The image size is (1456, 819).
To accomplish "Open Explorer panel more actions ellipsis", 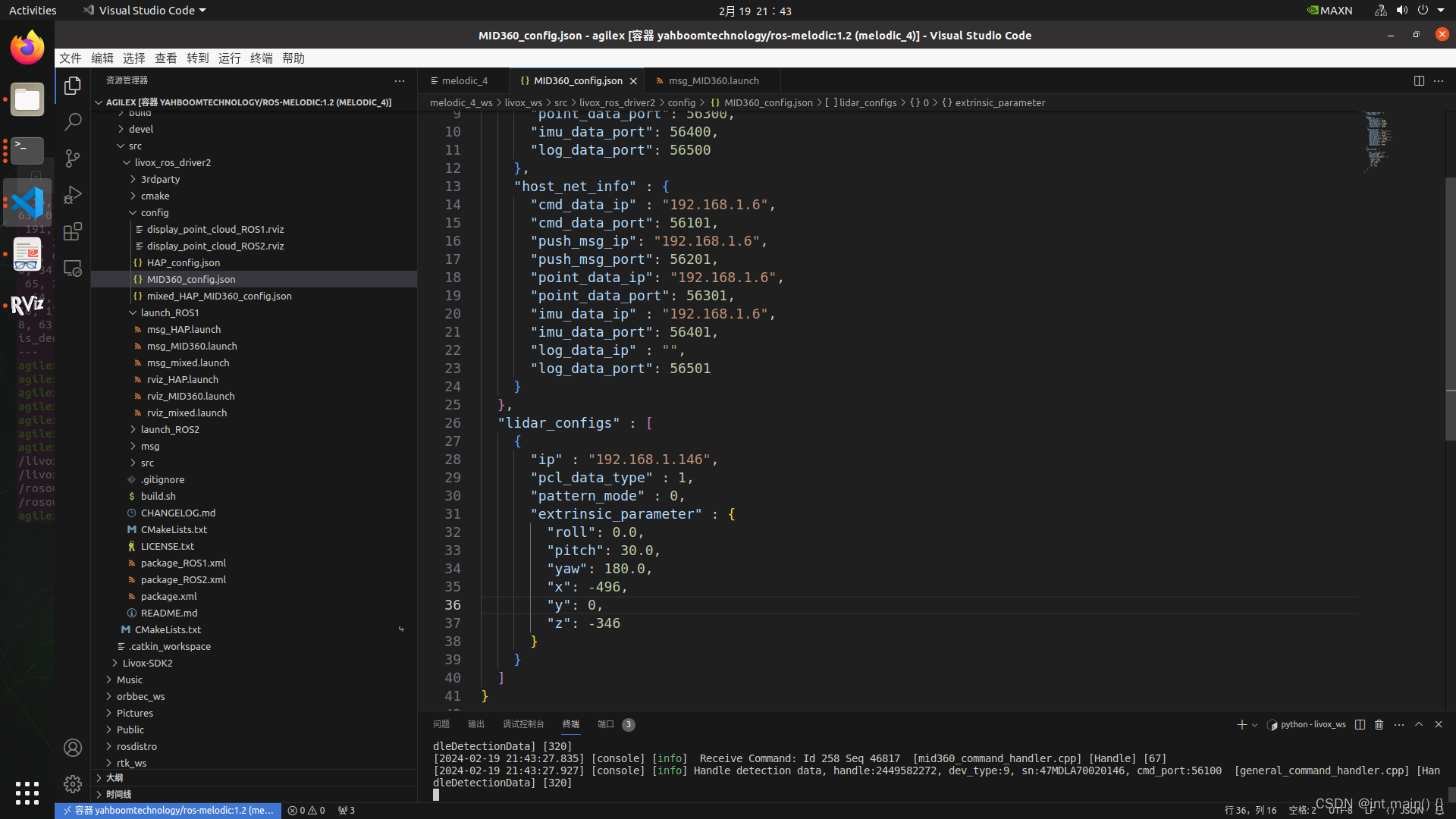I will click(x=400, y=80).
